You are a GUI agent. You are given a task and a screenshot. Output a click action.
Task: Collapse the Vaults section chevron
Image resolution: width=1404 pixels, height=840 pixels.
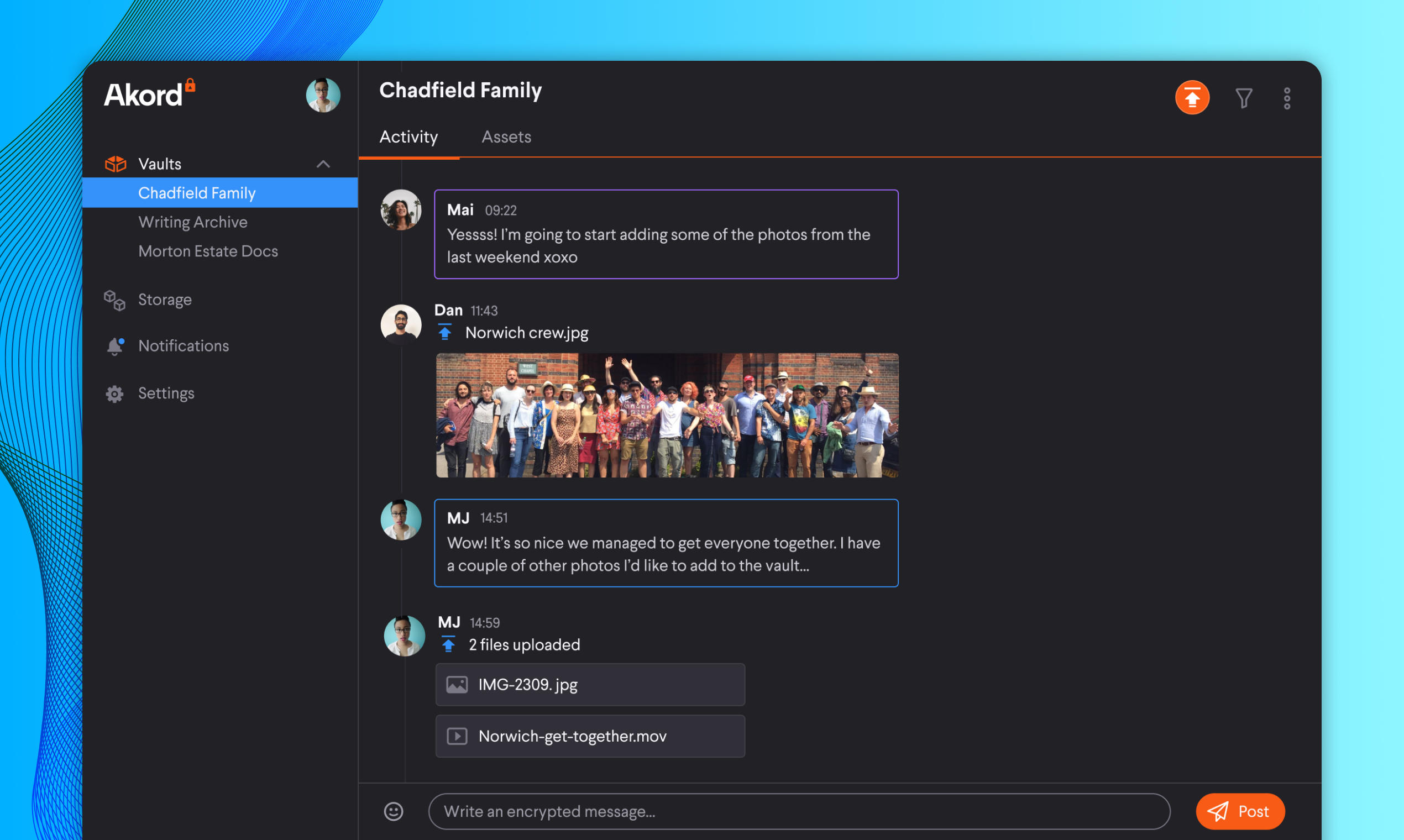(x=323, y=164)
